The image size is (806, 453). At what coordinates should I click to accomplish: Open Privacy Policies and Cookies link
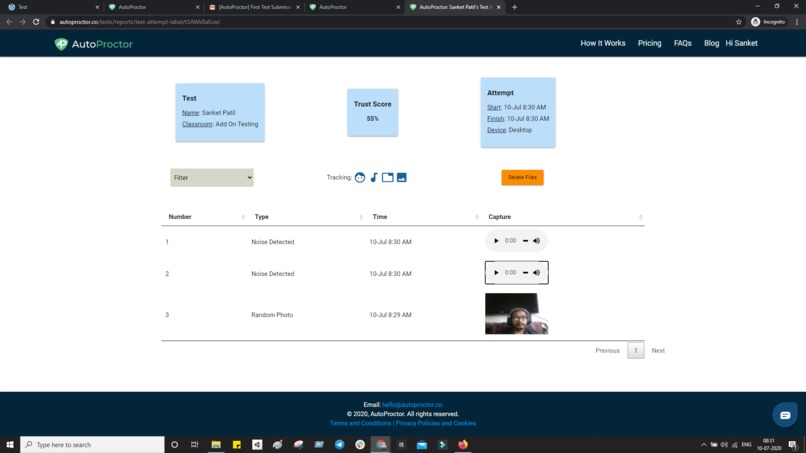436,423
